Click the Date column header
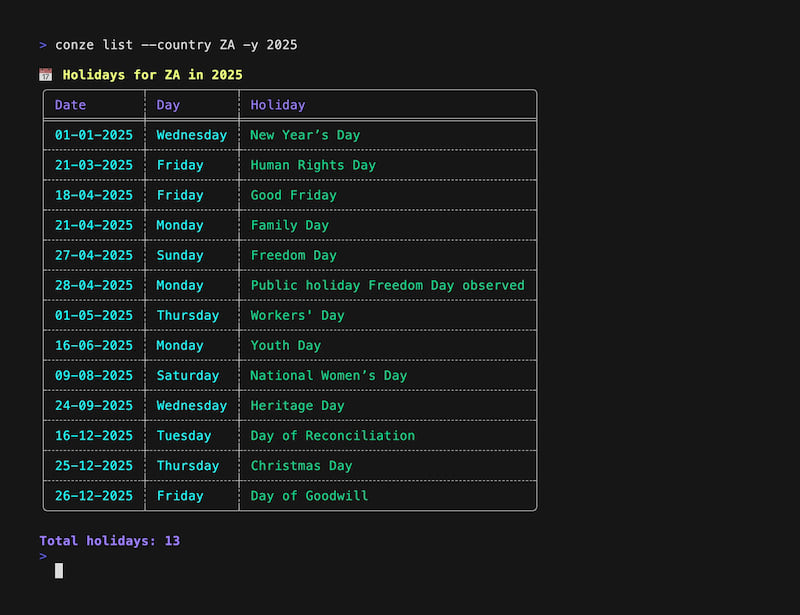Screen dimensions: 800x615 pos(70,105)
